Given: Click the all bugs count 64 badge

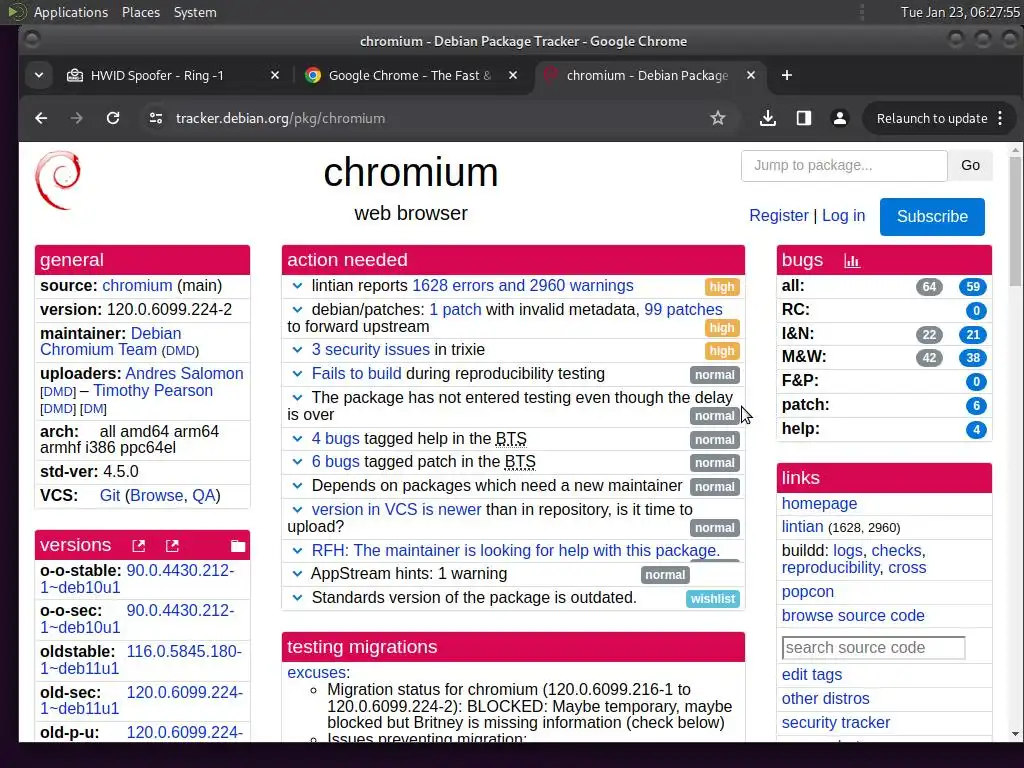Looking at the screenshot, I should pyautogui.click(x=929, y=287).
